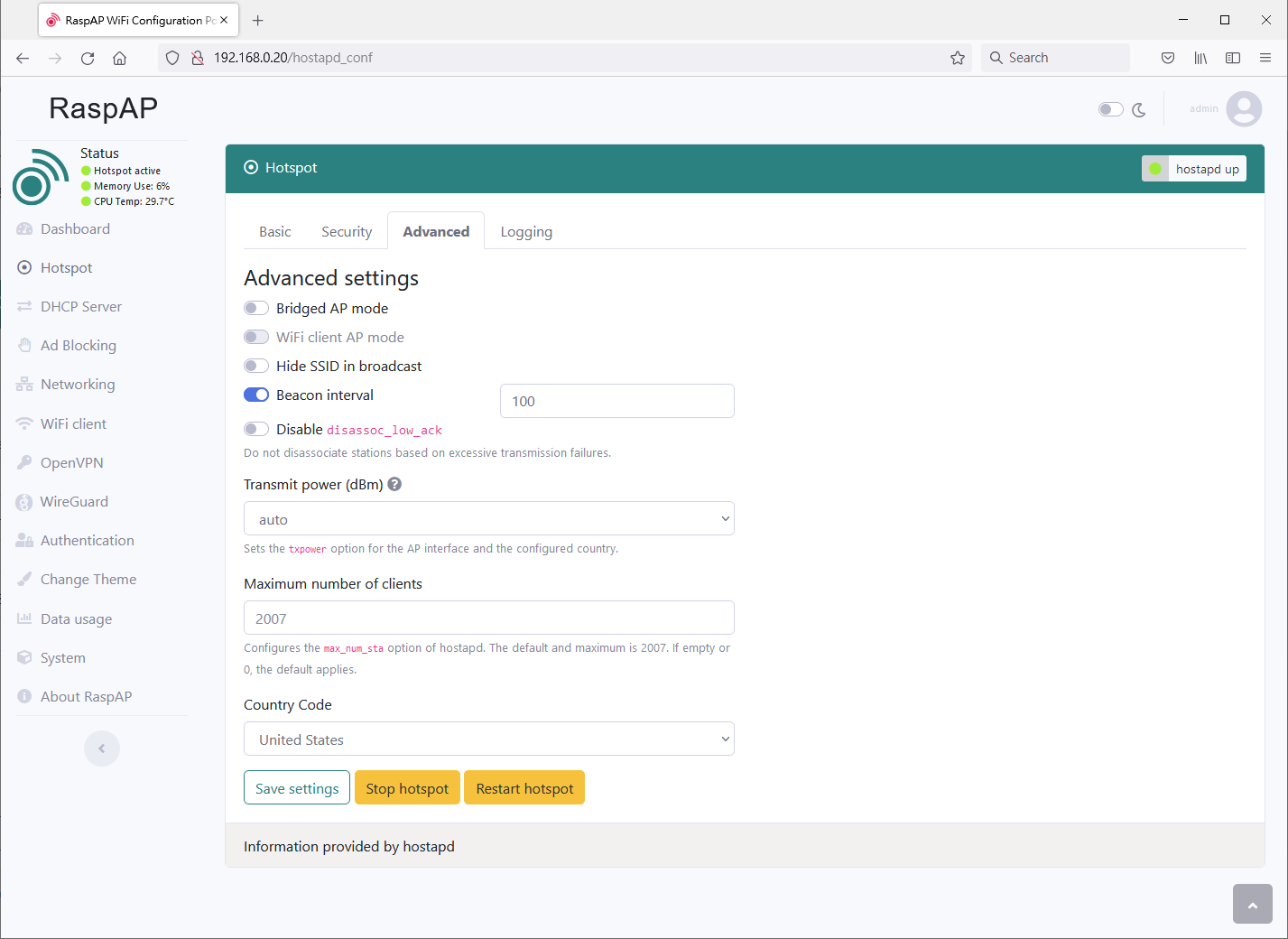This screenshot has height=939, width=1288.
Task: Select the RaspAP WiFi Configuration browser tab
Action: [x=138, y=20]
